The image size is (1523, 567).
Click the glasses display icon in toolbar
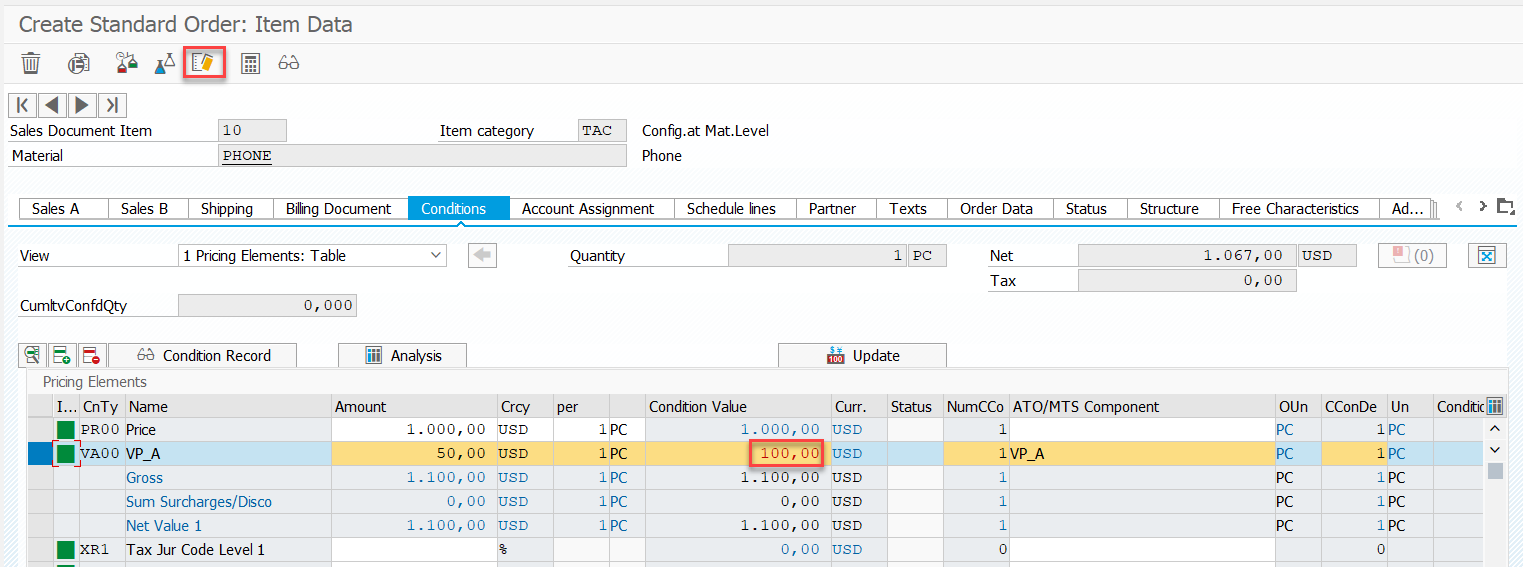coord(289,63)
